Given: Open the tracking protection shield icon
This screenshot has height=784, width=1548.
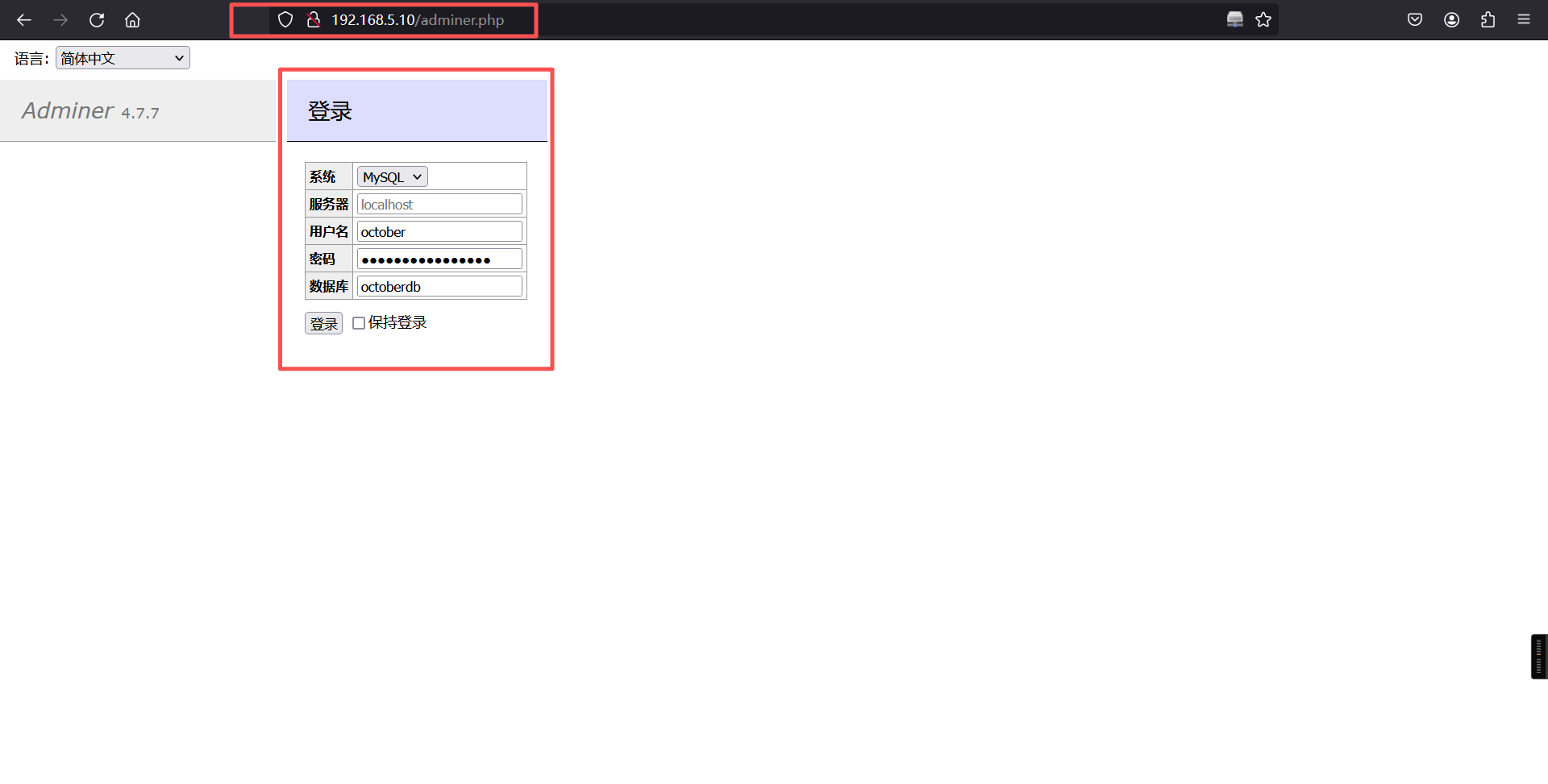Looking at the screenshot, I should [x=285, y=19].
